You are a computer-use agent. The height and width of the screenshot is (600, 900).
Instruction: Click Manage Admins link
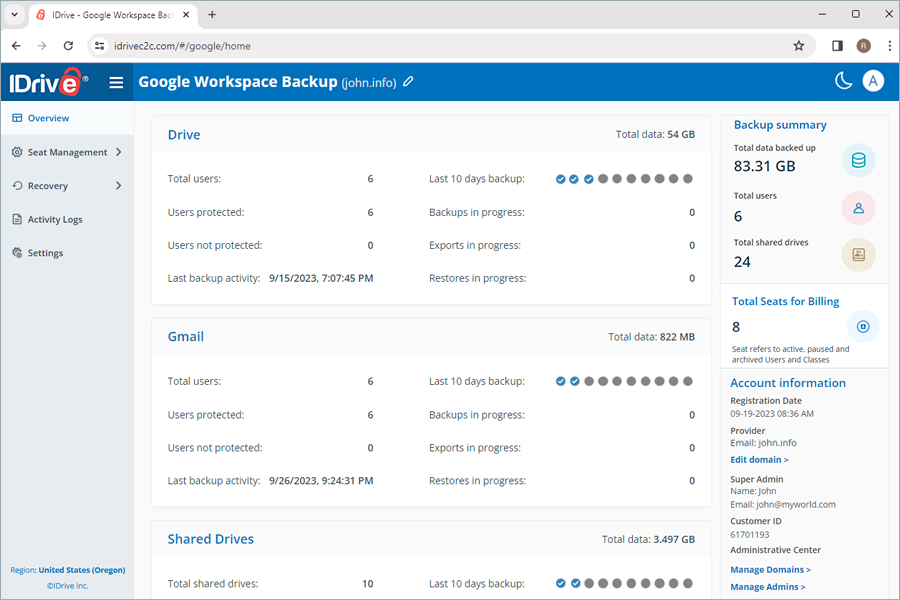tap(767, 587)
